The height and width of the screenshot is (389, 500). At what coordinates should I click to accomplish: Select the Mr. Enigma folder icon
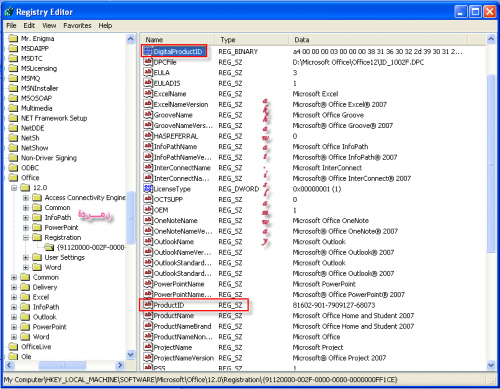(13, 38)
